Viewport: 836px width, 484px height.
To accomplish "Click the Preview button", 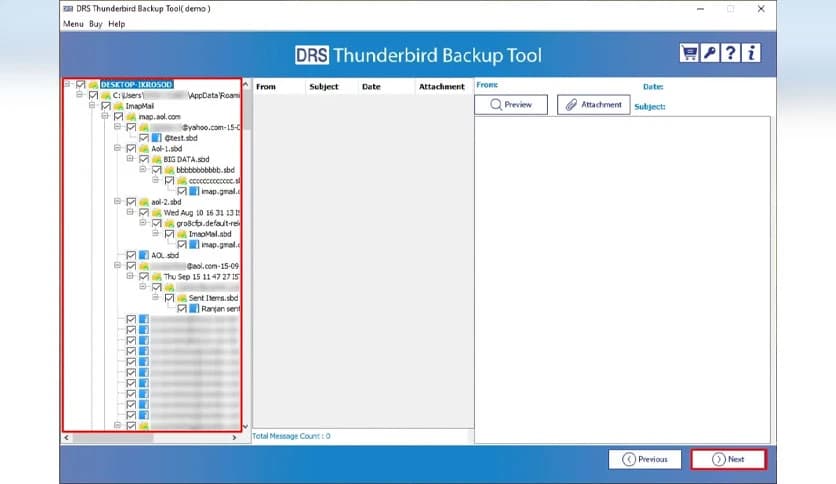I will pyautogui.click(x=511, y=104).
